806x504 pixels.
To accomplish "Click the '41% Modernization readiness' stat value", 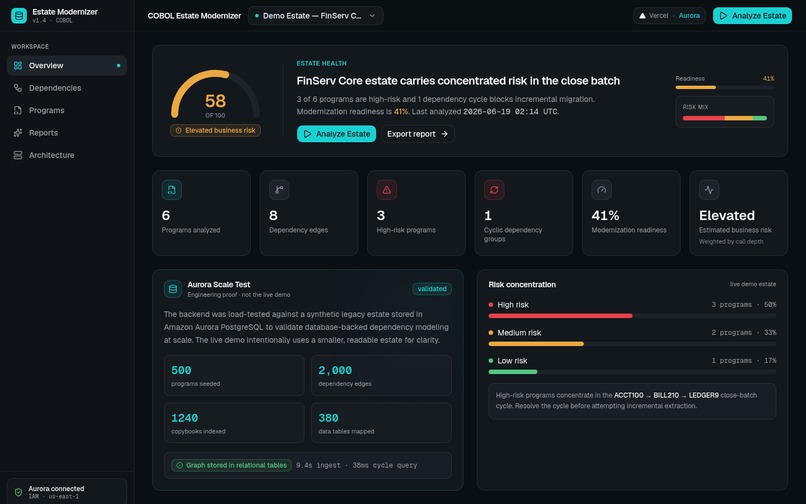I will (605, 215).
